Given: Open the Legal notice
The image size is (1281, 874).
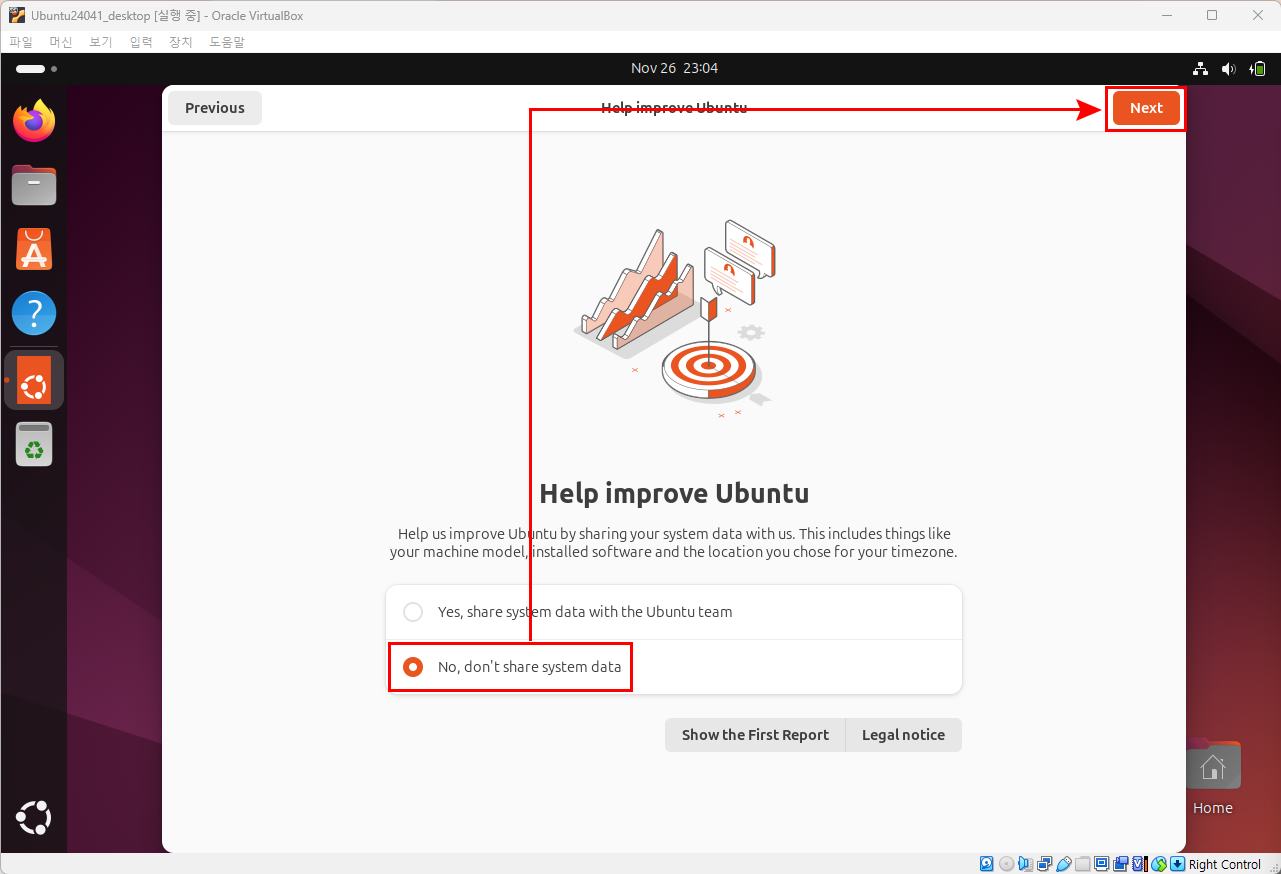Looking at the screenshot, I should [904, 735].
